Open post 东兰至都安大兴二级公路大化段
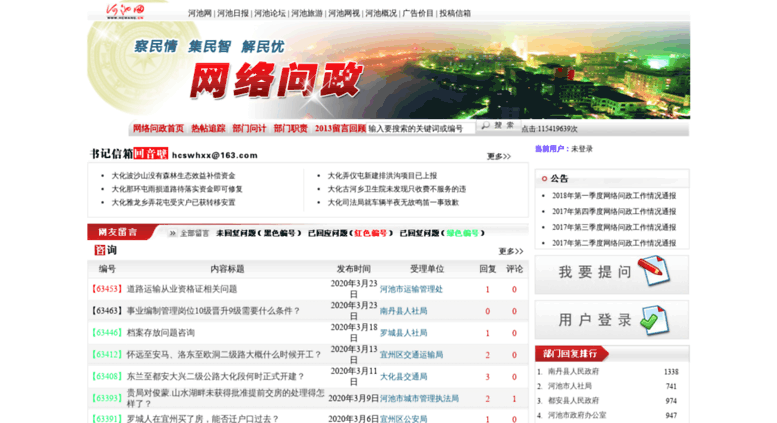The width and height of the screenshot is (777, 423). pyautogui.click(x=216, y=376)
